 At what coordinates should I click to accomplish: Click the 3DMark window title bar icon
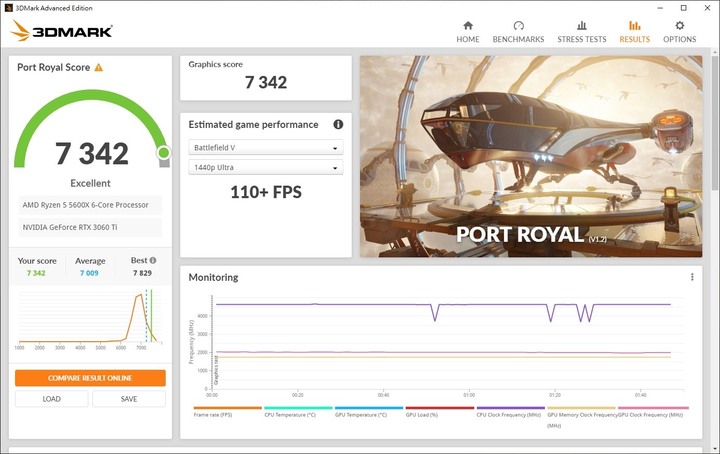[8, 8]
